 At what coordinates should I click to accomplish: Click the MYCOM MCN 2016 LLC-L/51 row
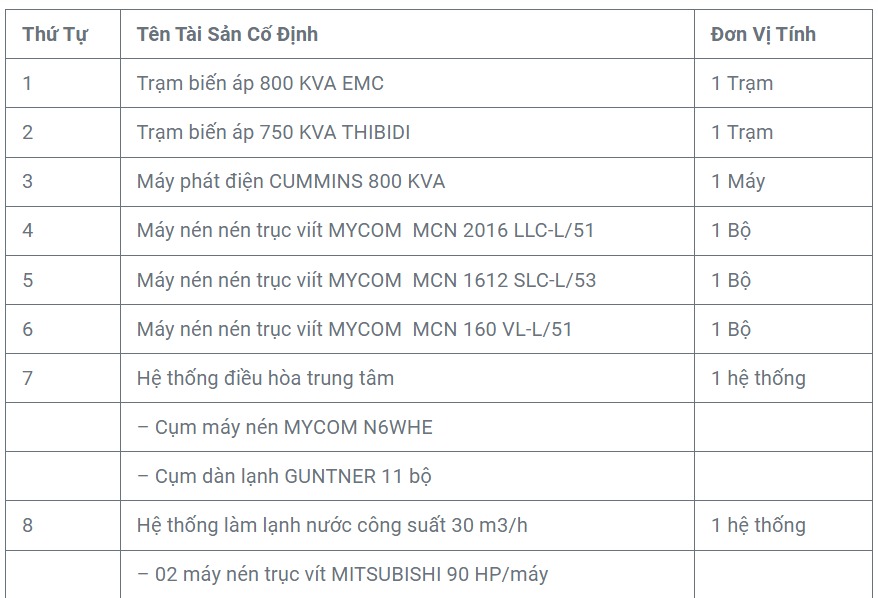point(365,230)
